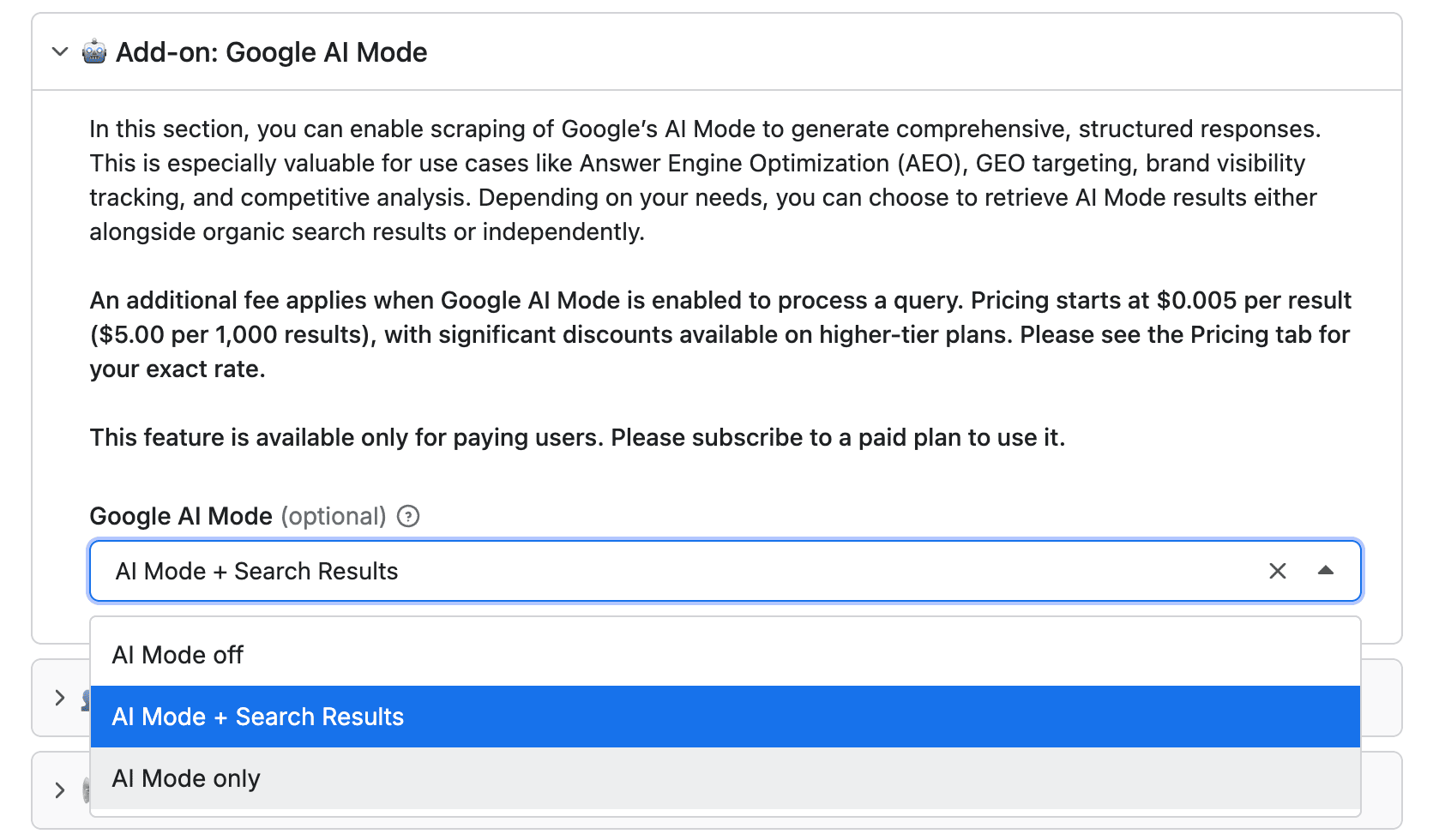Close the dropdown using the triangle arrow

coord(1326,571)
